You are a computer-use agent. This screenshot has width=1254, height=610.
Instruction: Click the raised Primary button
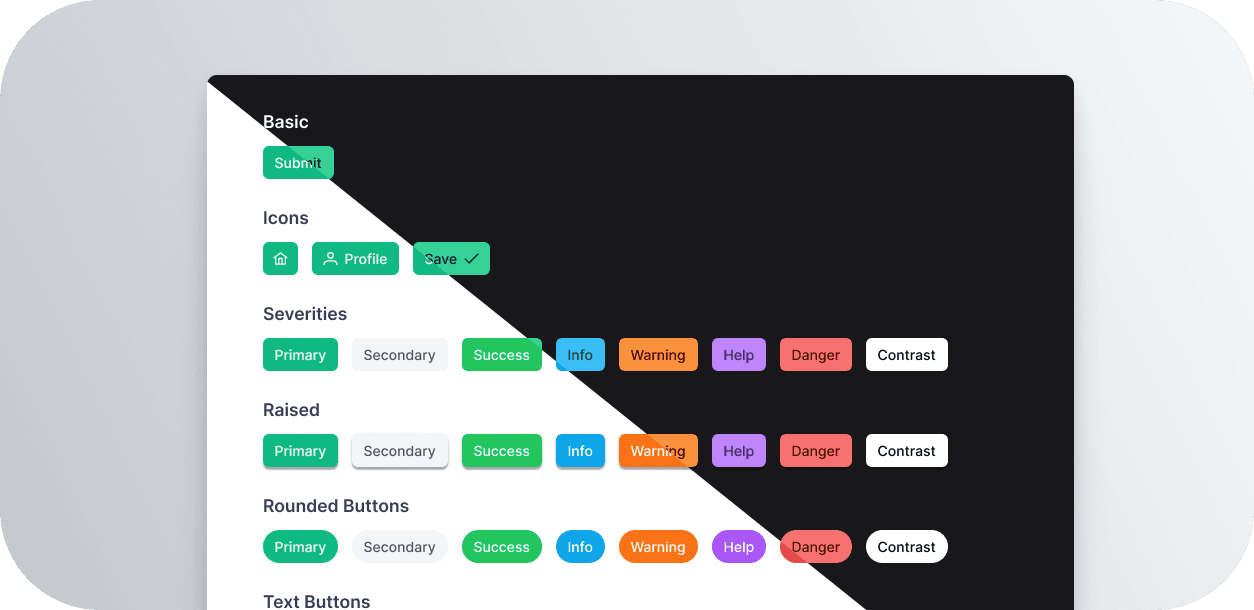point(300,450)
